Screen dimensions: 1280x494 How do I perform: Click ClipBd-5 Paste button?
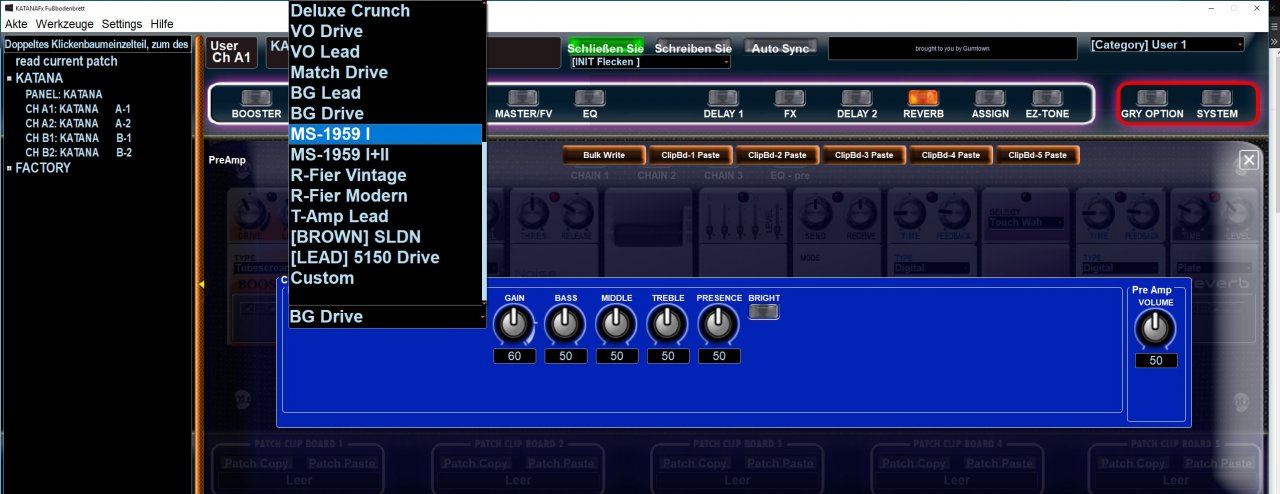click(1037, 155)
